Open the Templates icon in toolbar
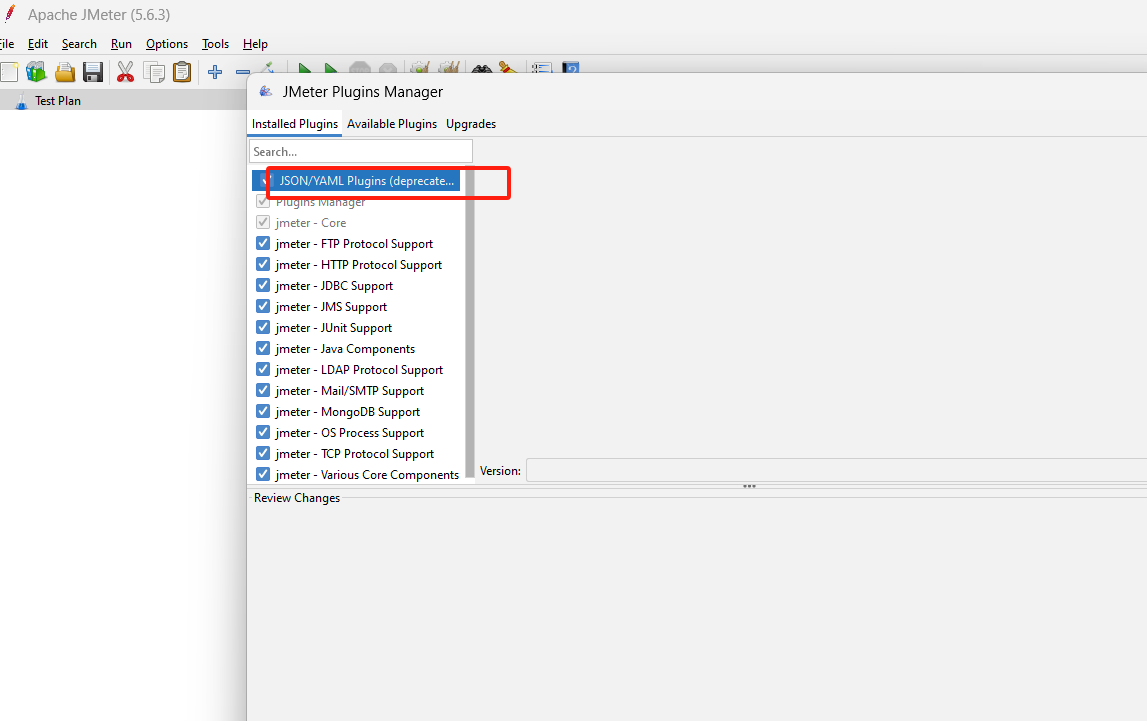 [36, 72]
